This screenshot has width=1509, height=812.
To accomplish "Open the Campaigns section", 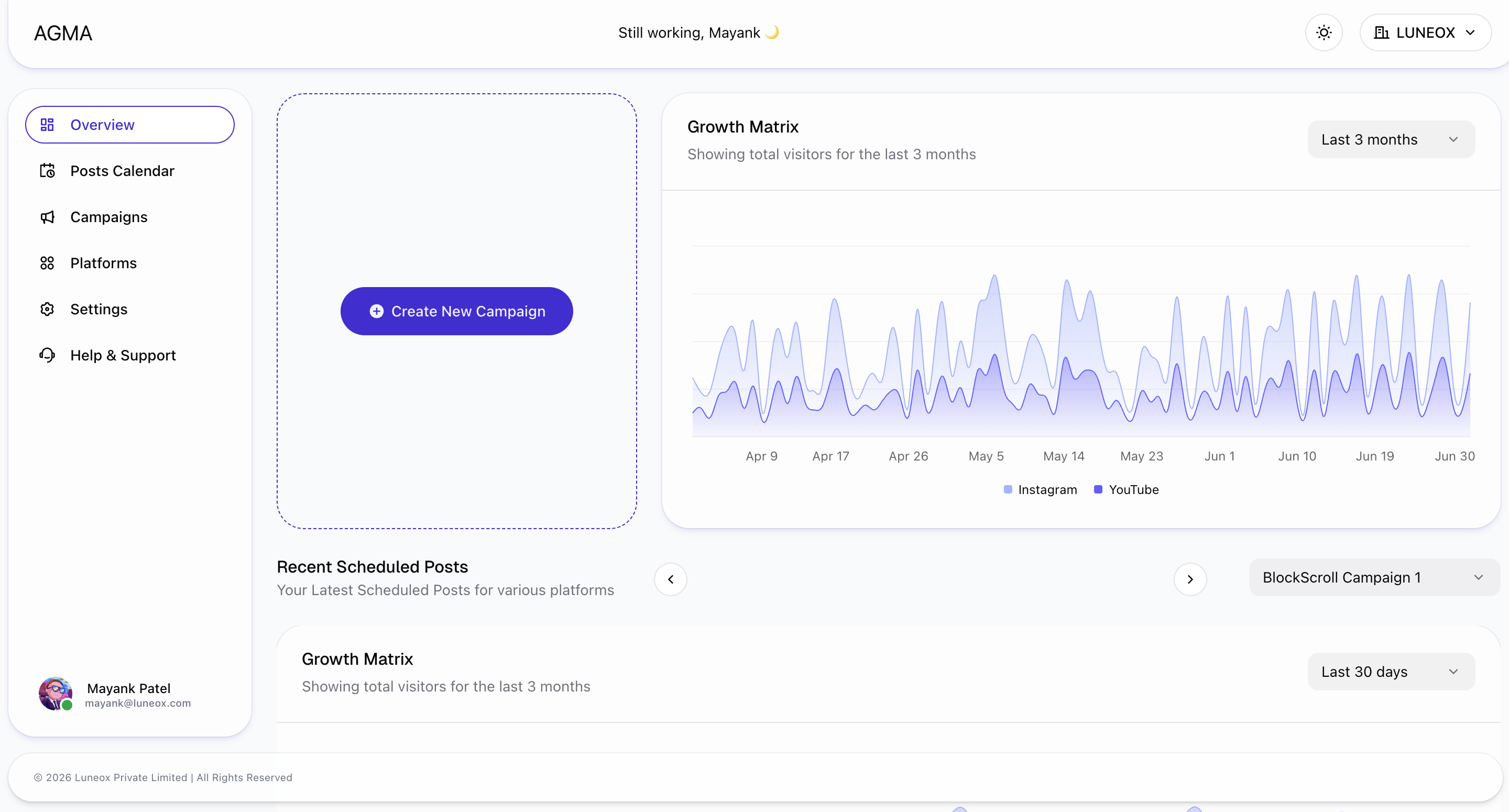I will tap(130, 217).
